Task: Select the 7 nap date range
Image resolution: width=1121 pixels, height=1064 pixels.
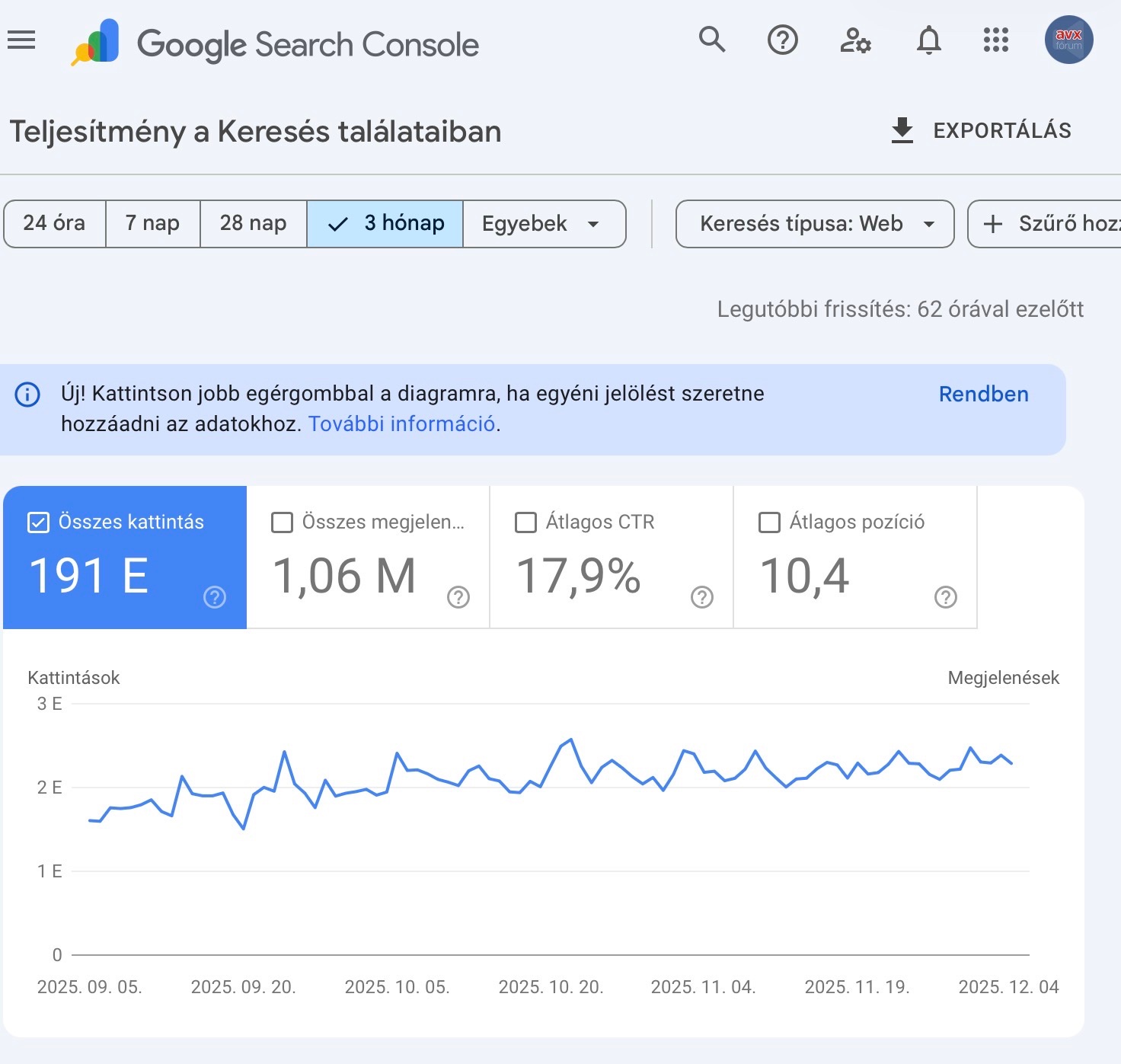Action: [152, 224]
